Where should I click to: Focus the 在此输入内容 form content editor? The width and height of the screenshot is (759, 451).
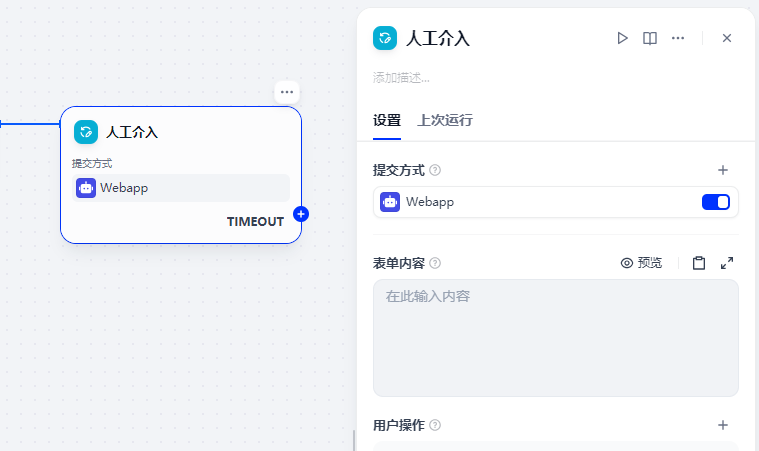(556, 338)
